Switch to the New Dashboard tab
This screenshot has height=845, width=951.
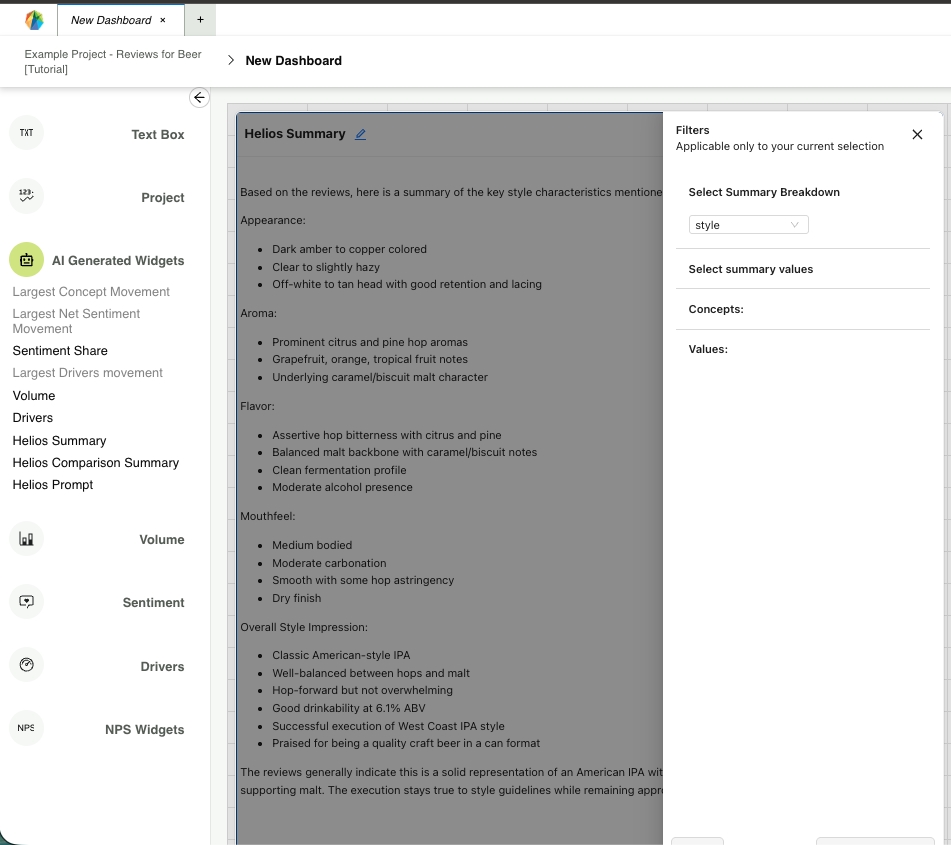click(111, 20)
